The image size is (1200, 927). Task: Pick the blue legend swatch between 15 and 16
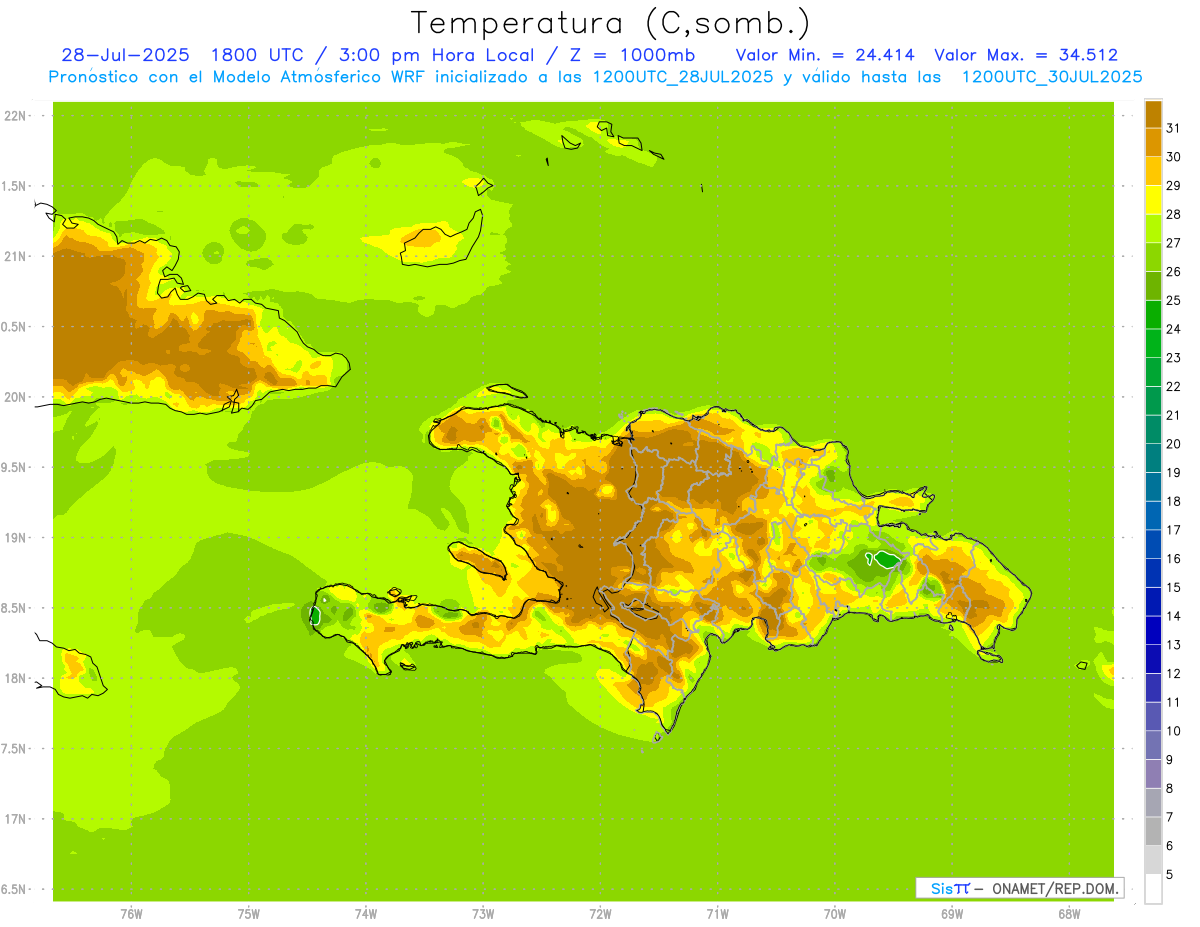tap(1153, 573)
